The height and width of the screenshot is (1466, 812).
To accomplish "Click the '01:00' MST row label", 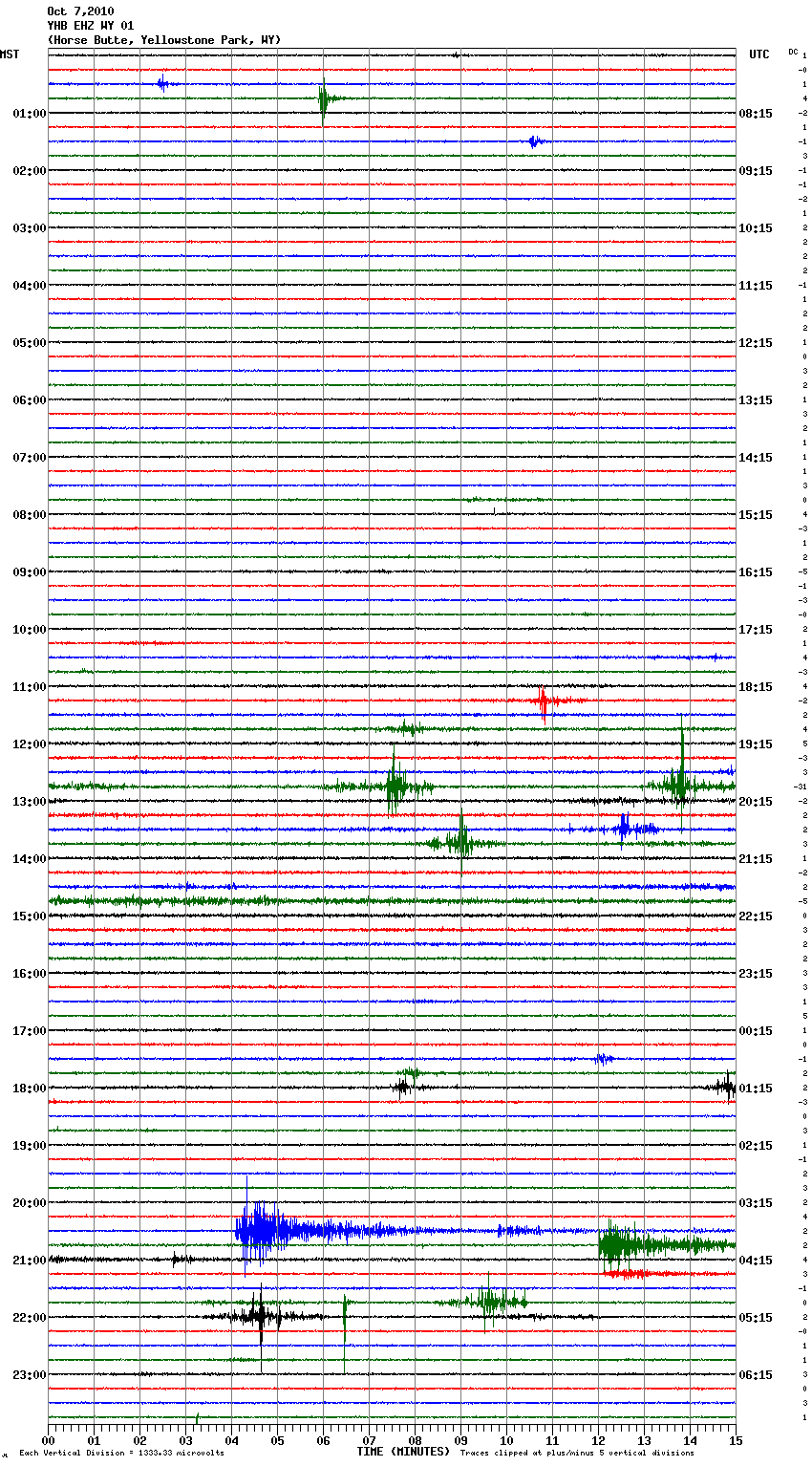I will [x=30, y=114].
